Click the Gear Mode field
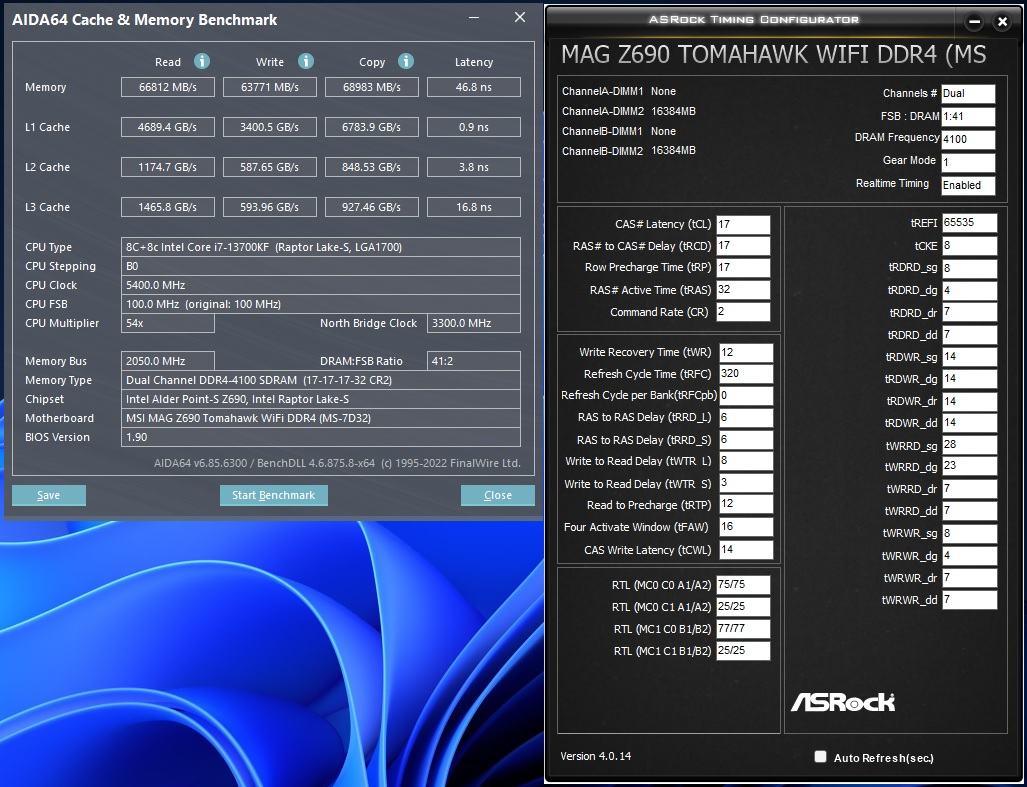This screenshot has width=1027, height=787. (968, 162)
